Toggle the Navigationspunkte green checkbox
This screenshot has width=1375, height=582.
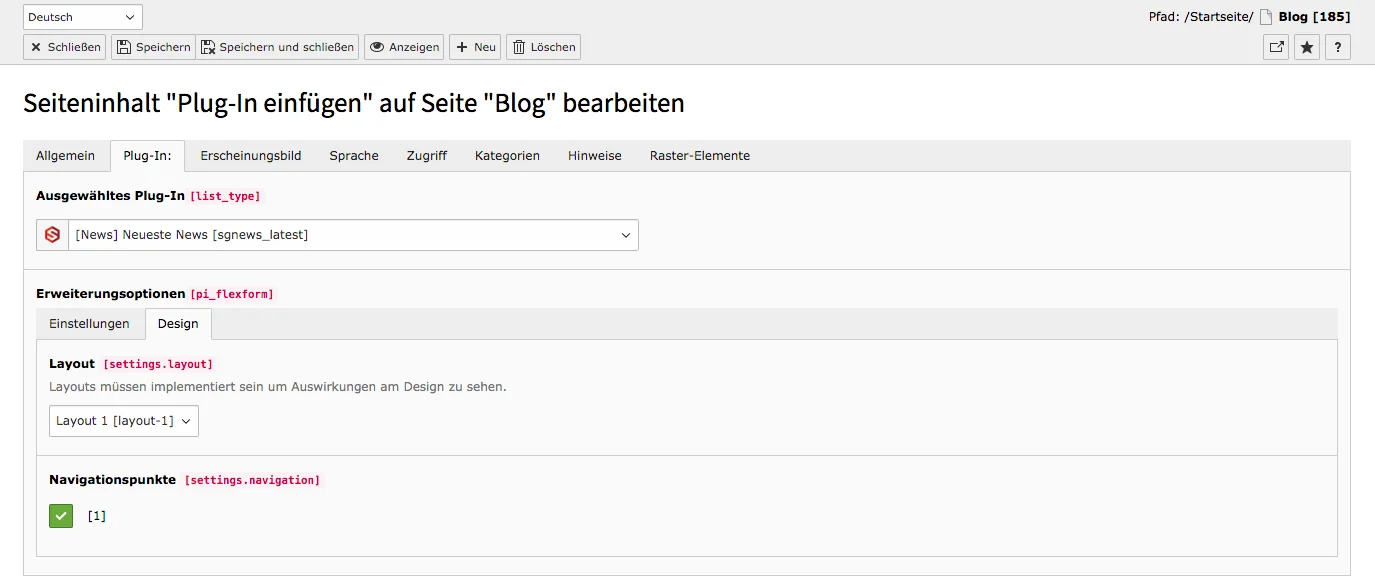point(60,515)
